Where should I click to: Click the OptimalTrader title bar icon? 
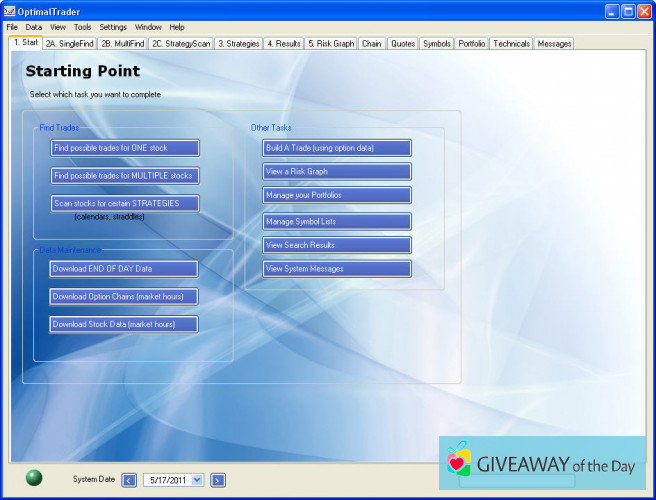[x=10, y=11]
